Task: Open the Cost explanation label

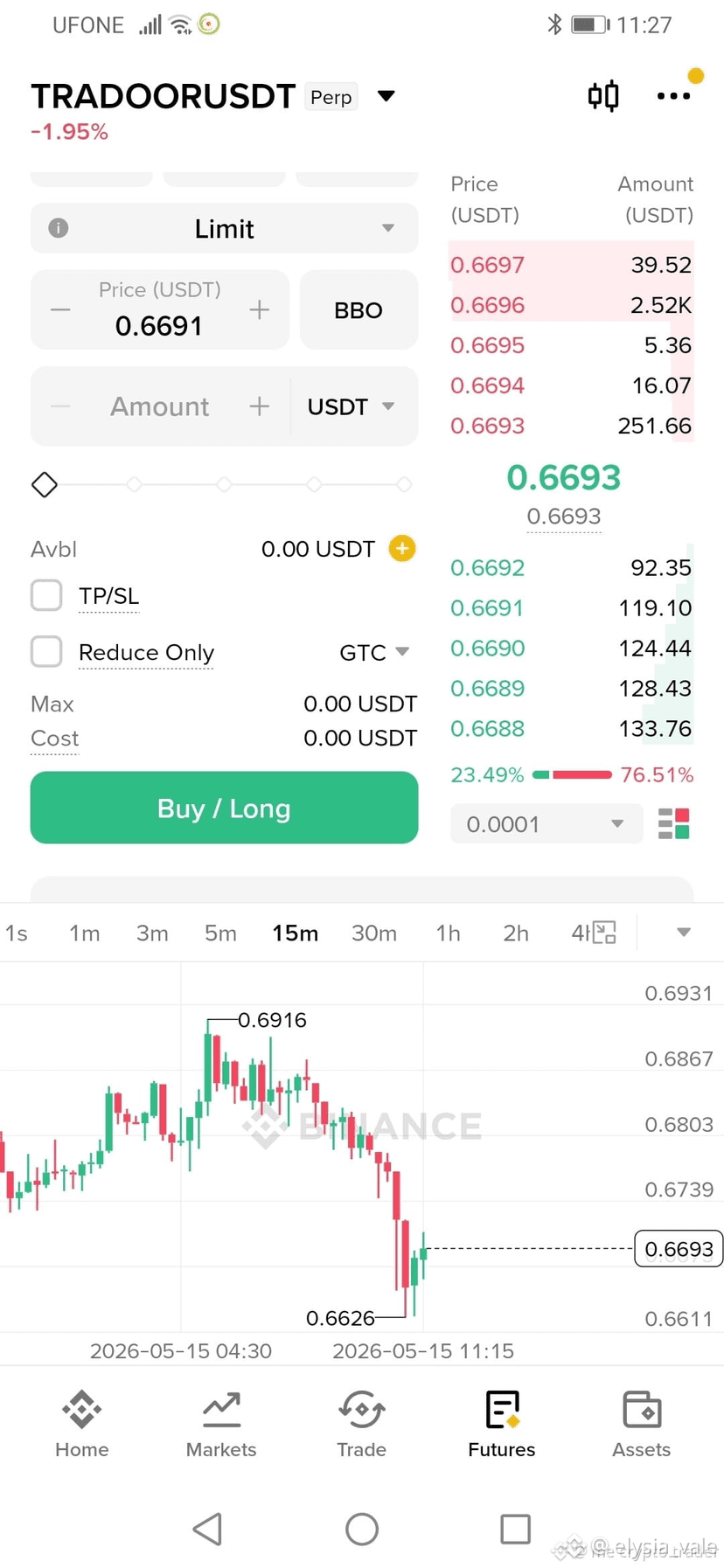Action: 54,739
